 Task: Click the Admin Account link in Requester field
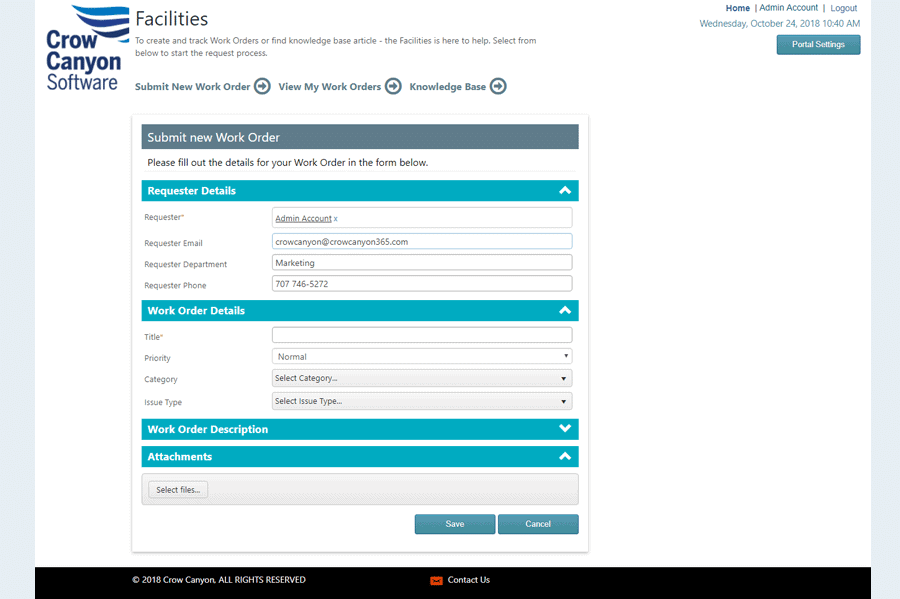click(x=303, y=219)
